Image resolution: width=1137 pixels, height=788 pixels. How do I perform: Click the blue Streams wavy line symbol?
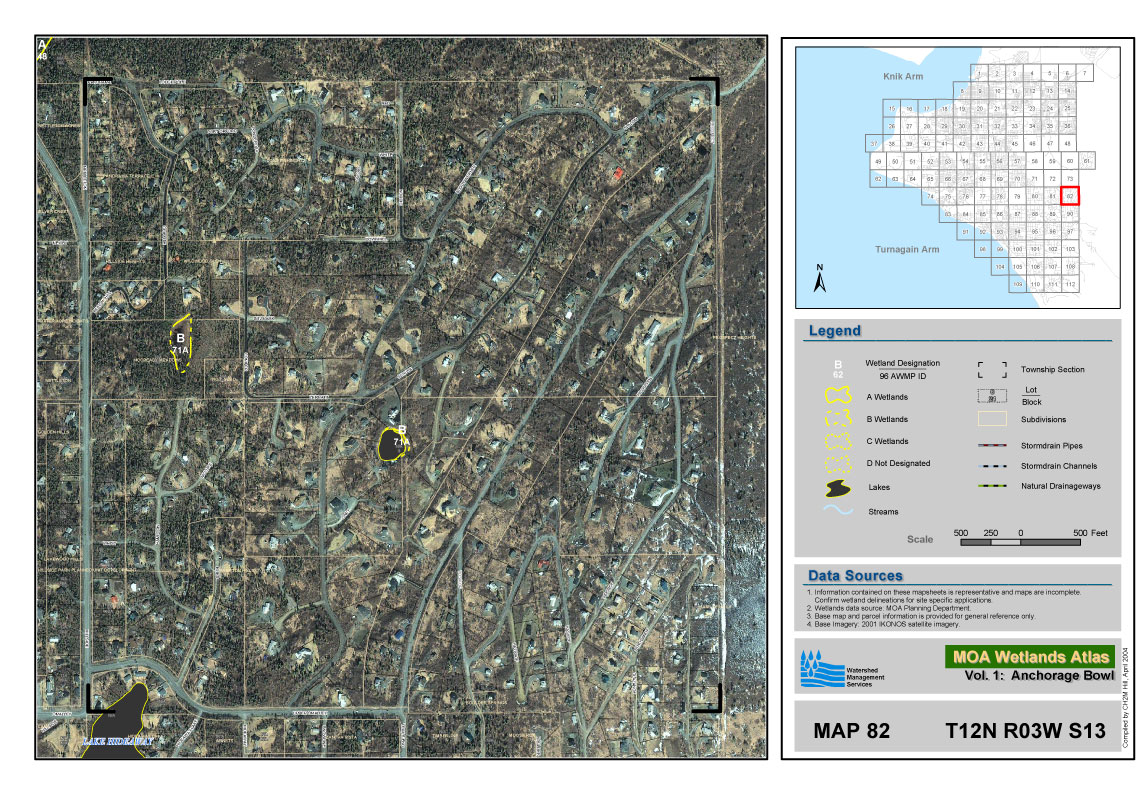pos(838,510)
